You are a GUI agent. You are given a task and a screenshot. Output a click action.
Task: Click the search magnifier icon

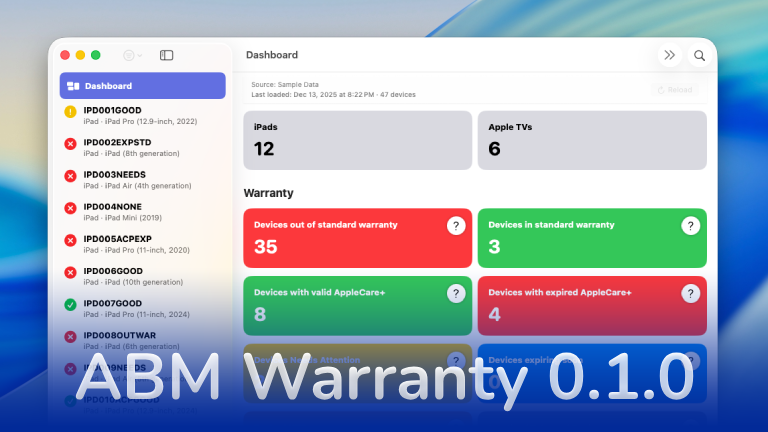coord(700,56)
